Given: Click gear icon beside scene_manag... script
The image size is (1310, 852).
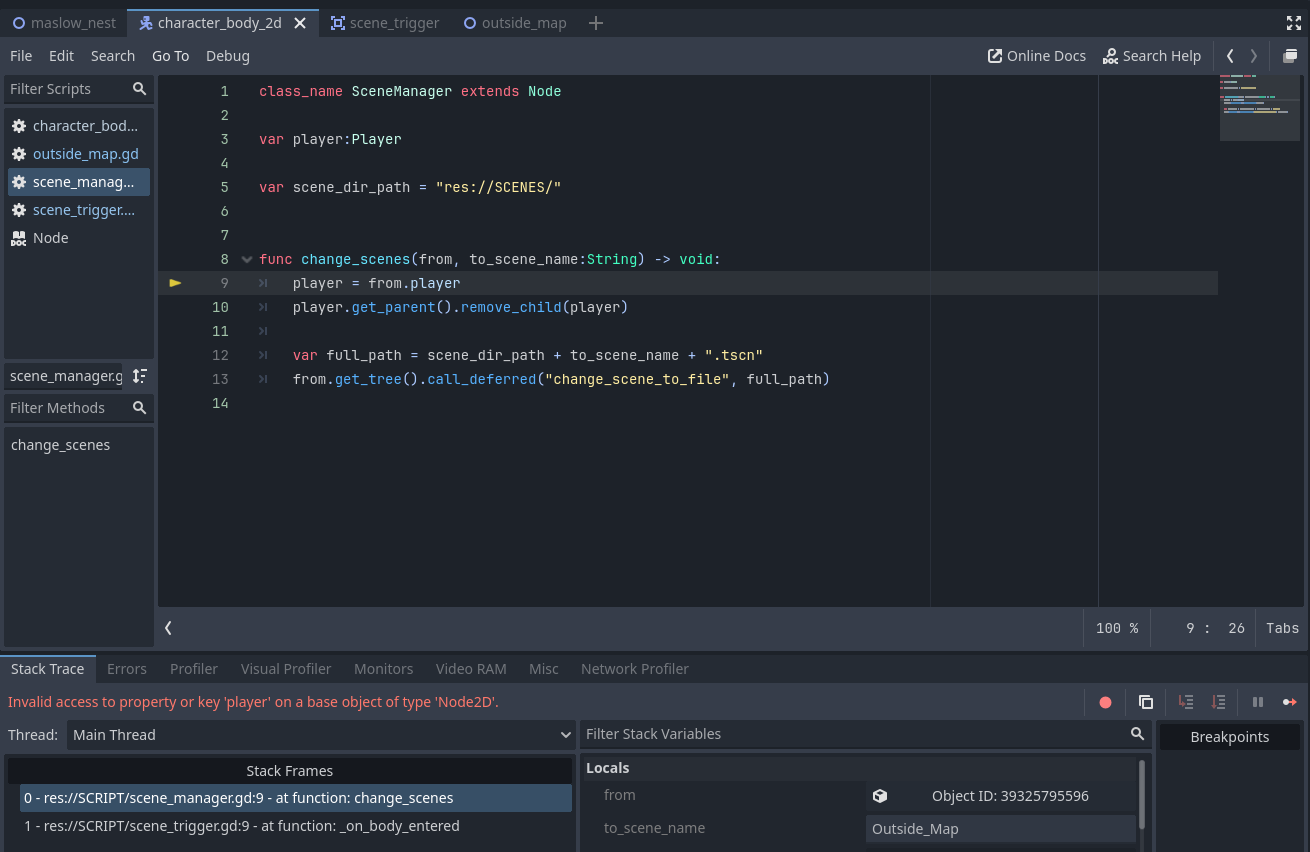Looking at the screenshot, I should pyautogui.click(x=19, y=182).
